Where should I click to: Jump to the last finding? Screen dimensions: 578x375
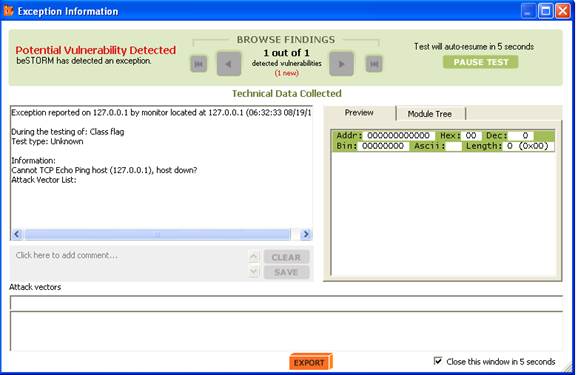tap(374, 64)
